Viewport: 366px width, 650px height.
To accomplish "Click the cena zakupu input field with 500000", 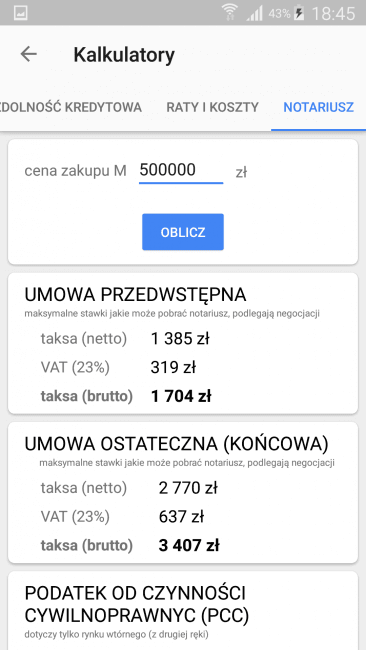I will click(181, 171).
